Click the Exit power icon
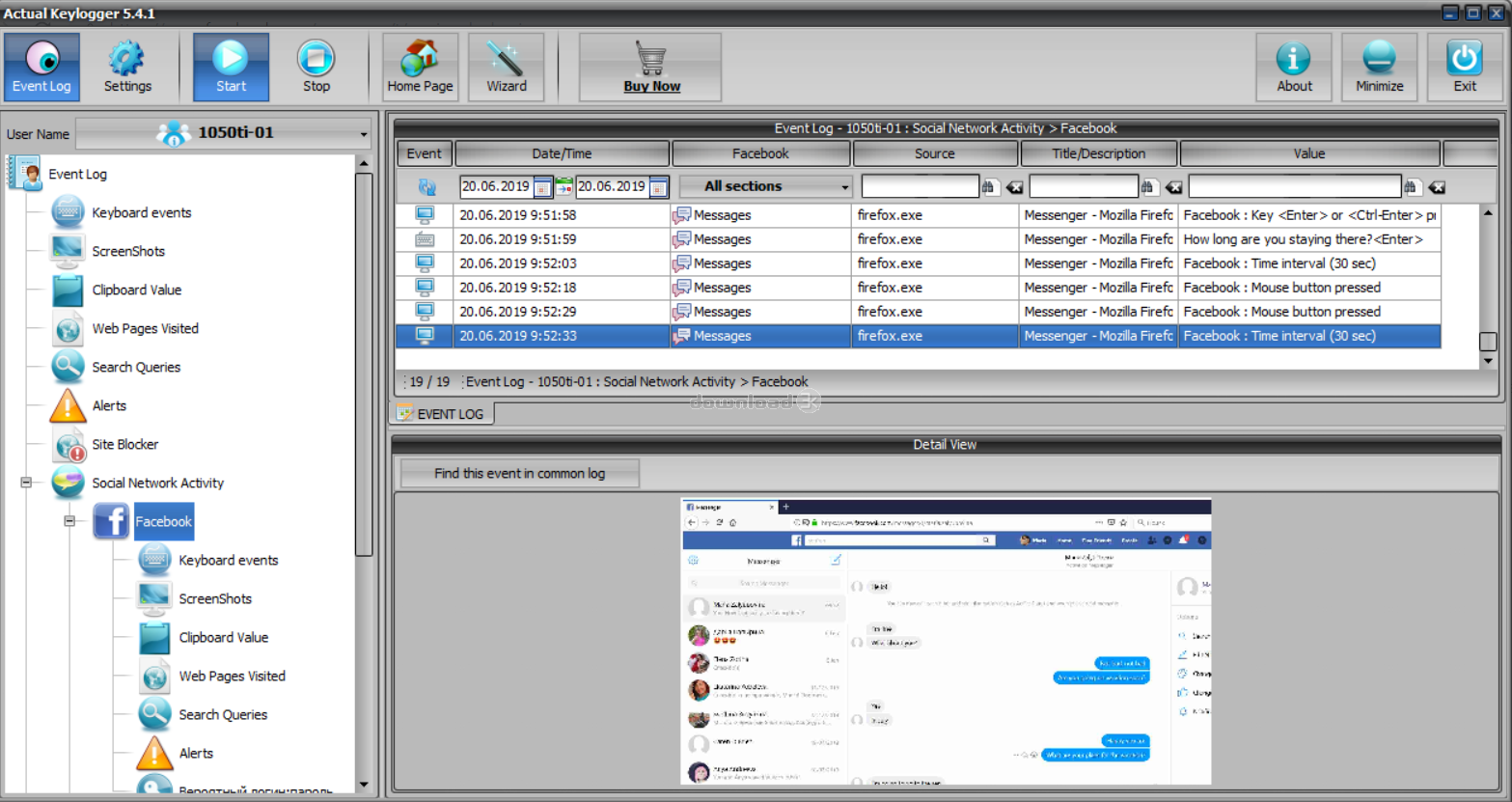 [x=1465, y=67]
